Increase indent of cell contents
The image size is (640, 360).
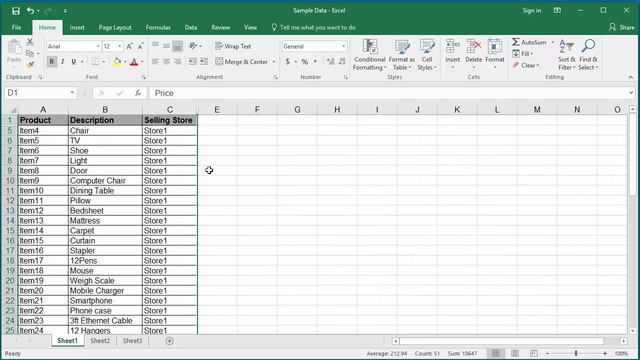pos(203,62)
